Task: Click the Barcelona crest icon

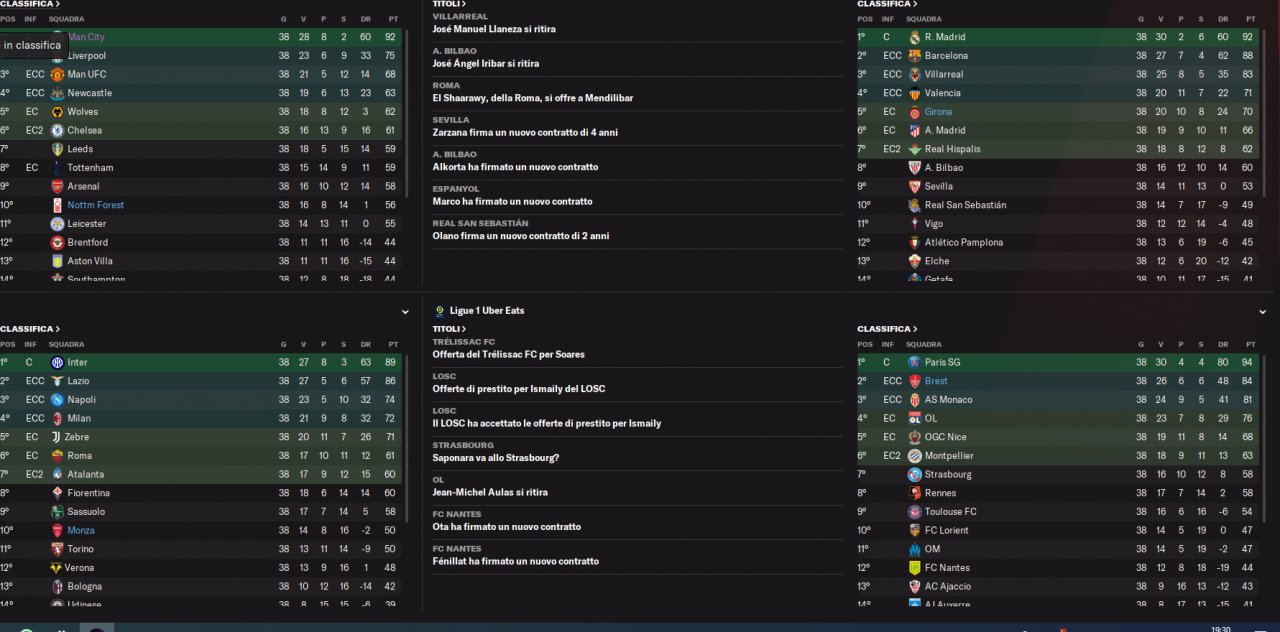Action: tap(914, 56)
